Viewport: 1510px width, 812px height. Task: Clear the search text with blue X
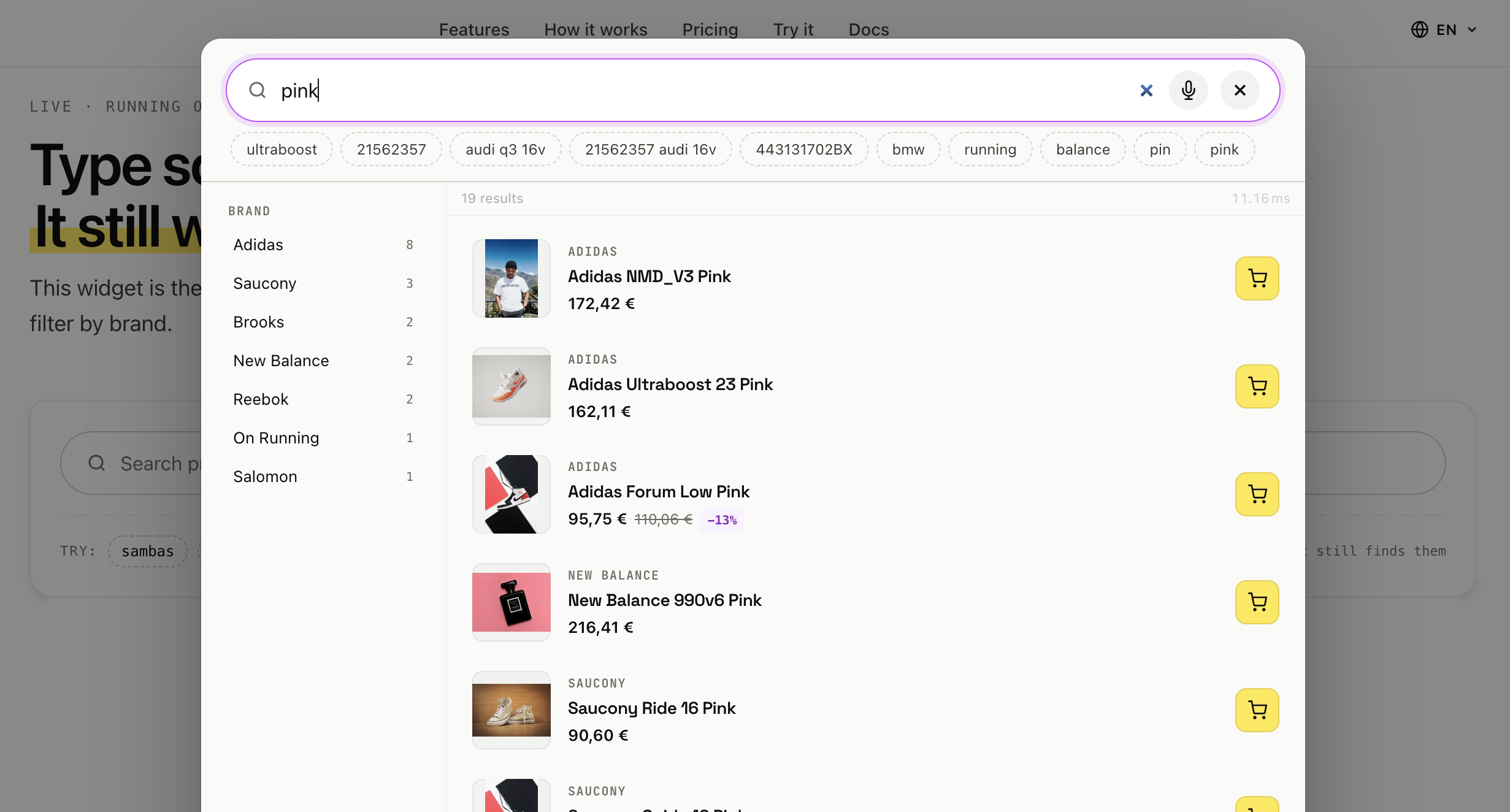pyautogui.click(x=1146, y=90)
